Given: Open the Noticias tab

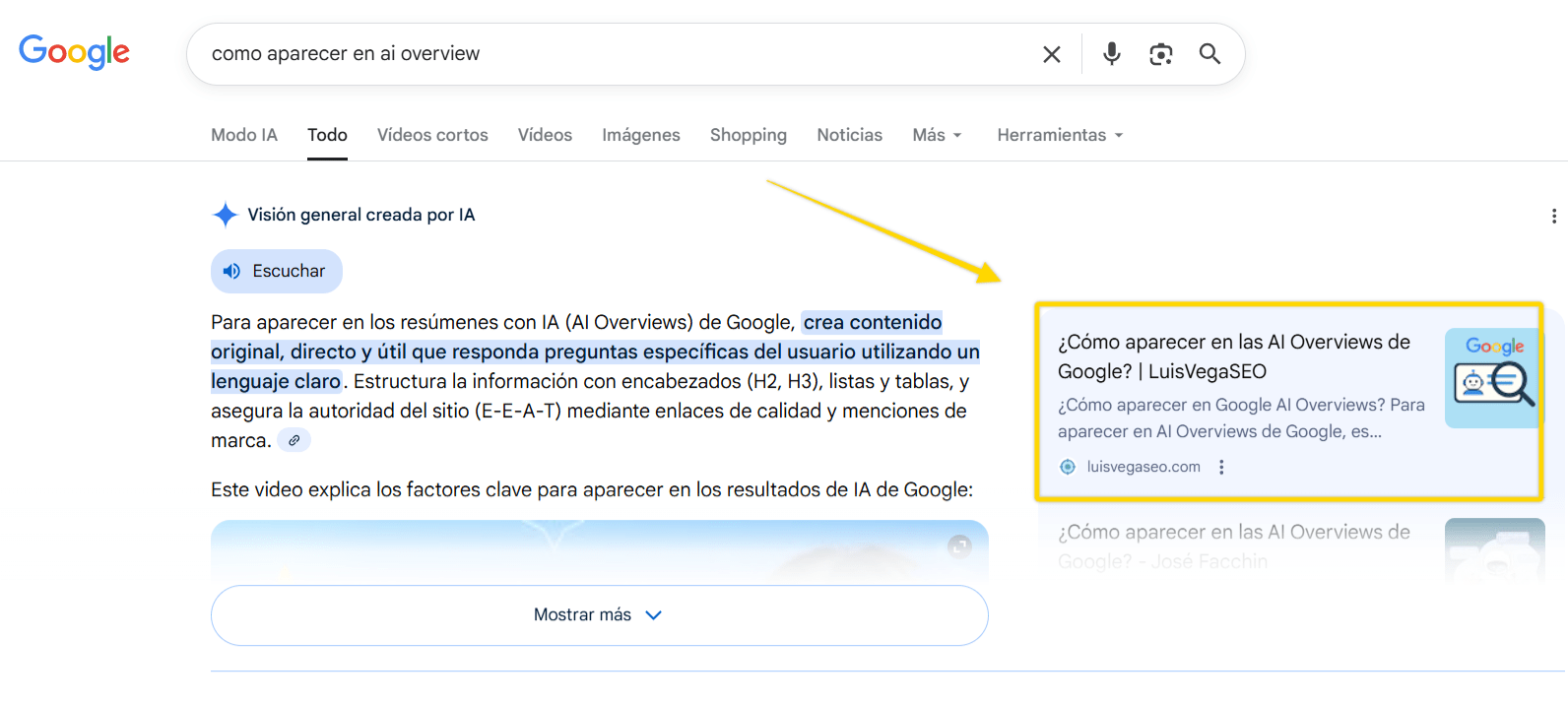Looking at the screenshot, I should coord(849,135).
